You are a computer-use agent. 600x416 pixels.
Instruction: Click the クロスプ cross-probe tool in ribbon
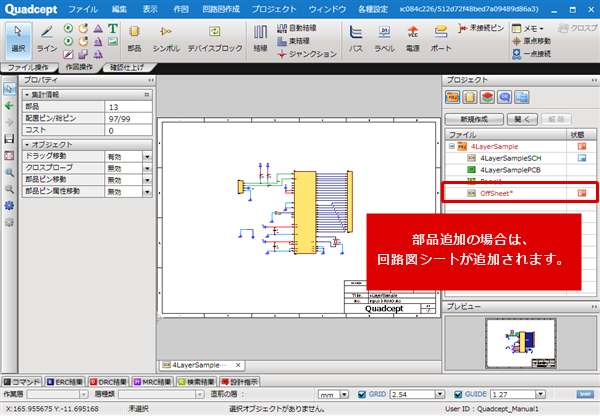(x=578, y=28)
